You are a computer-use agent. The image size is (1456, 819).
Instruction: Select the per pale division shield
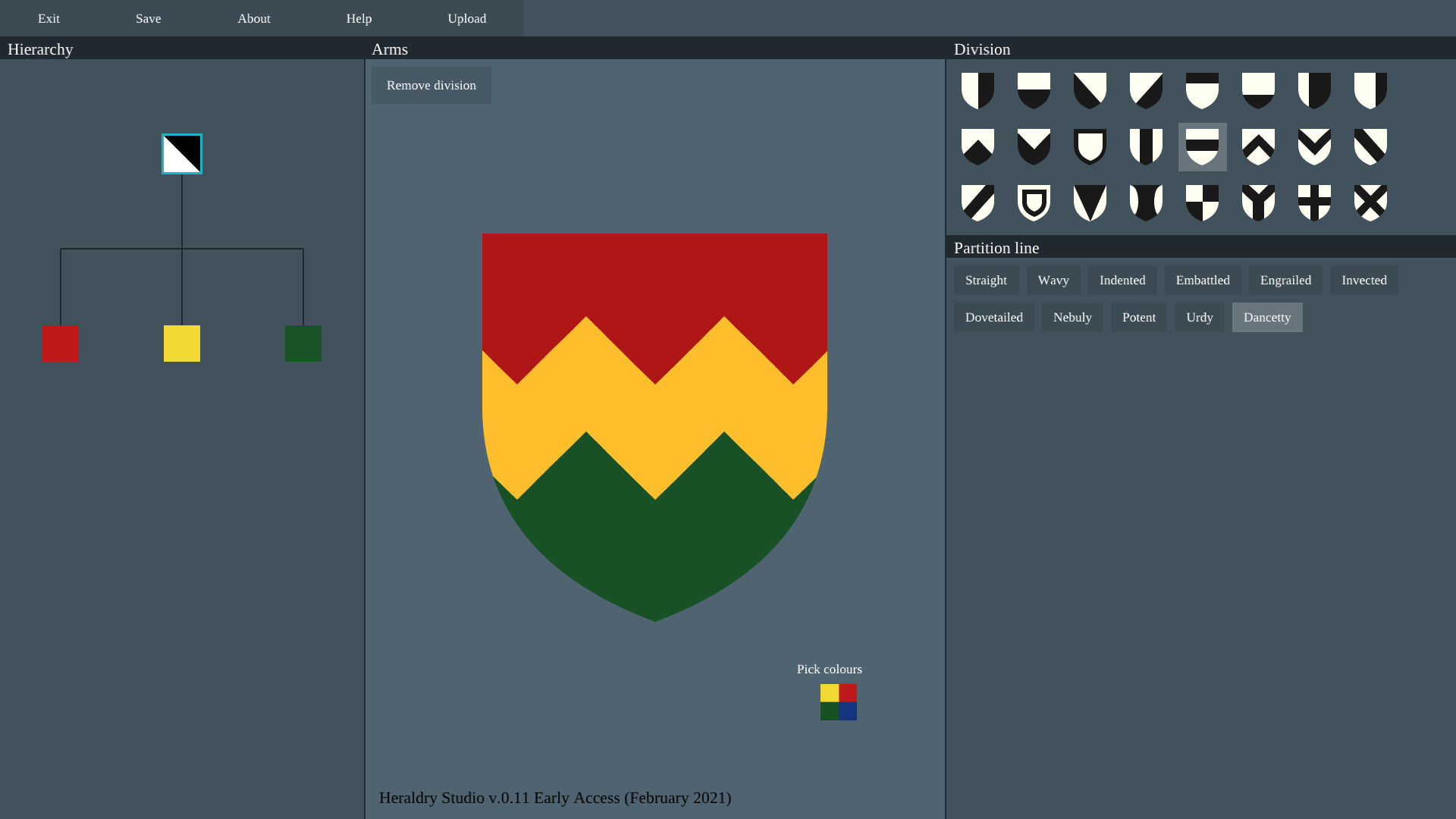click(977, 91)
